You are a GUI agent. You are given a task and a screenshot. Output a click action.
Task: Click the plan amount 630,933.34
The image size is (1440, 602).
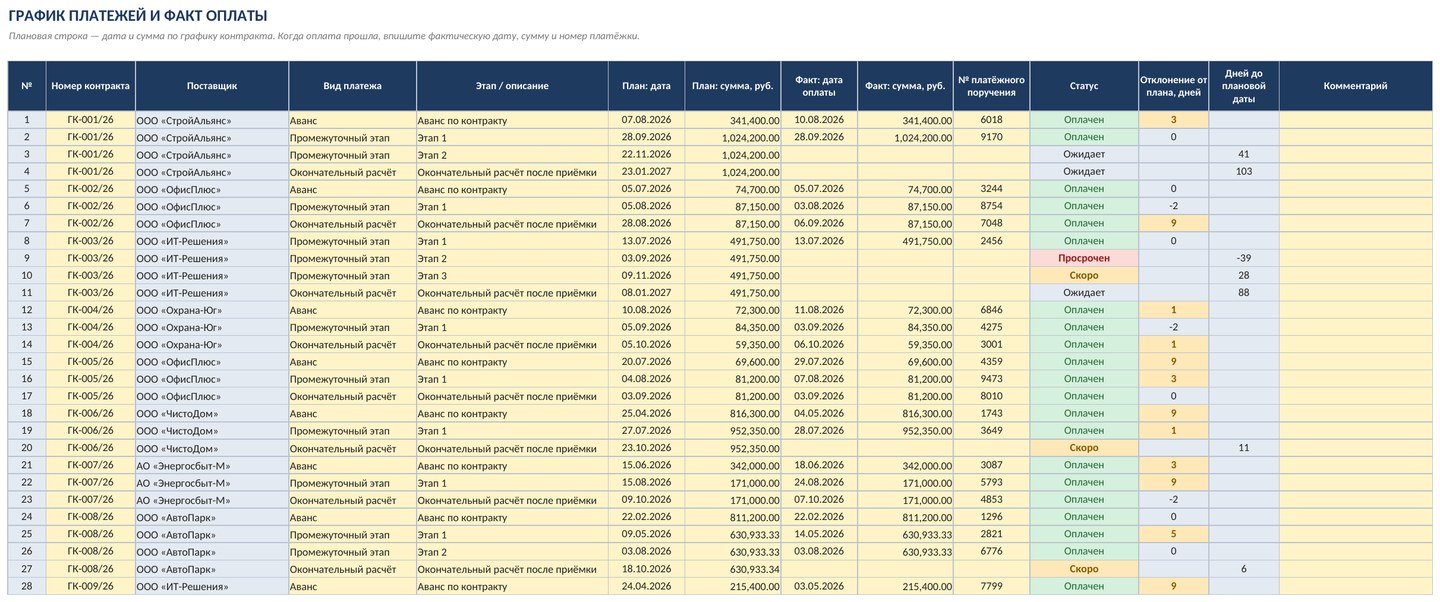coord(733,568)
